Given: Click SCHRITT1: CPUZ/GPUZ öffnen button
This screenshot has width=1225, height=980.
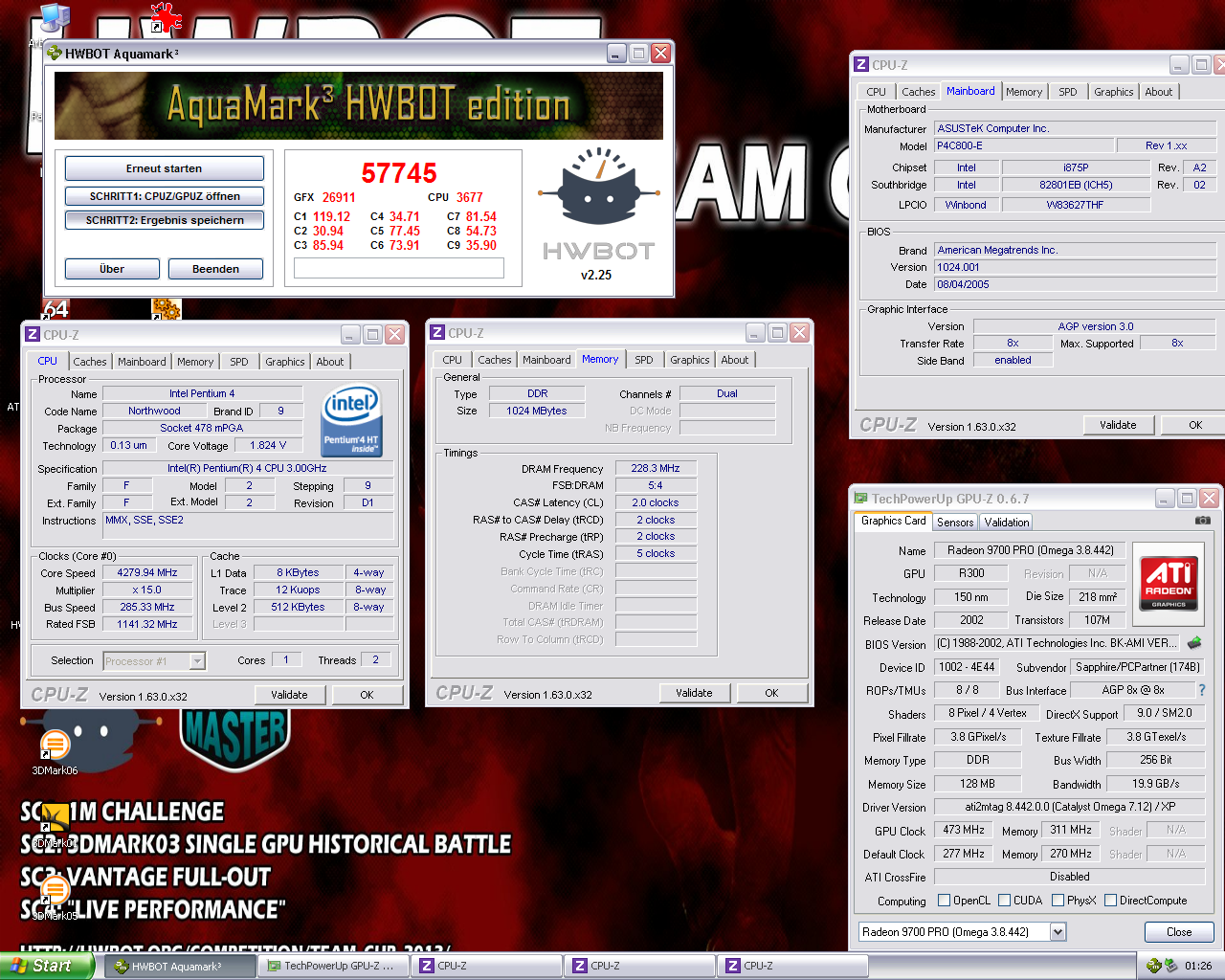Looking at the screenshot, I should pyautogui.click(x=165, y=196).
